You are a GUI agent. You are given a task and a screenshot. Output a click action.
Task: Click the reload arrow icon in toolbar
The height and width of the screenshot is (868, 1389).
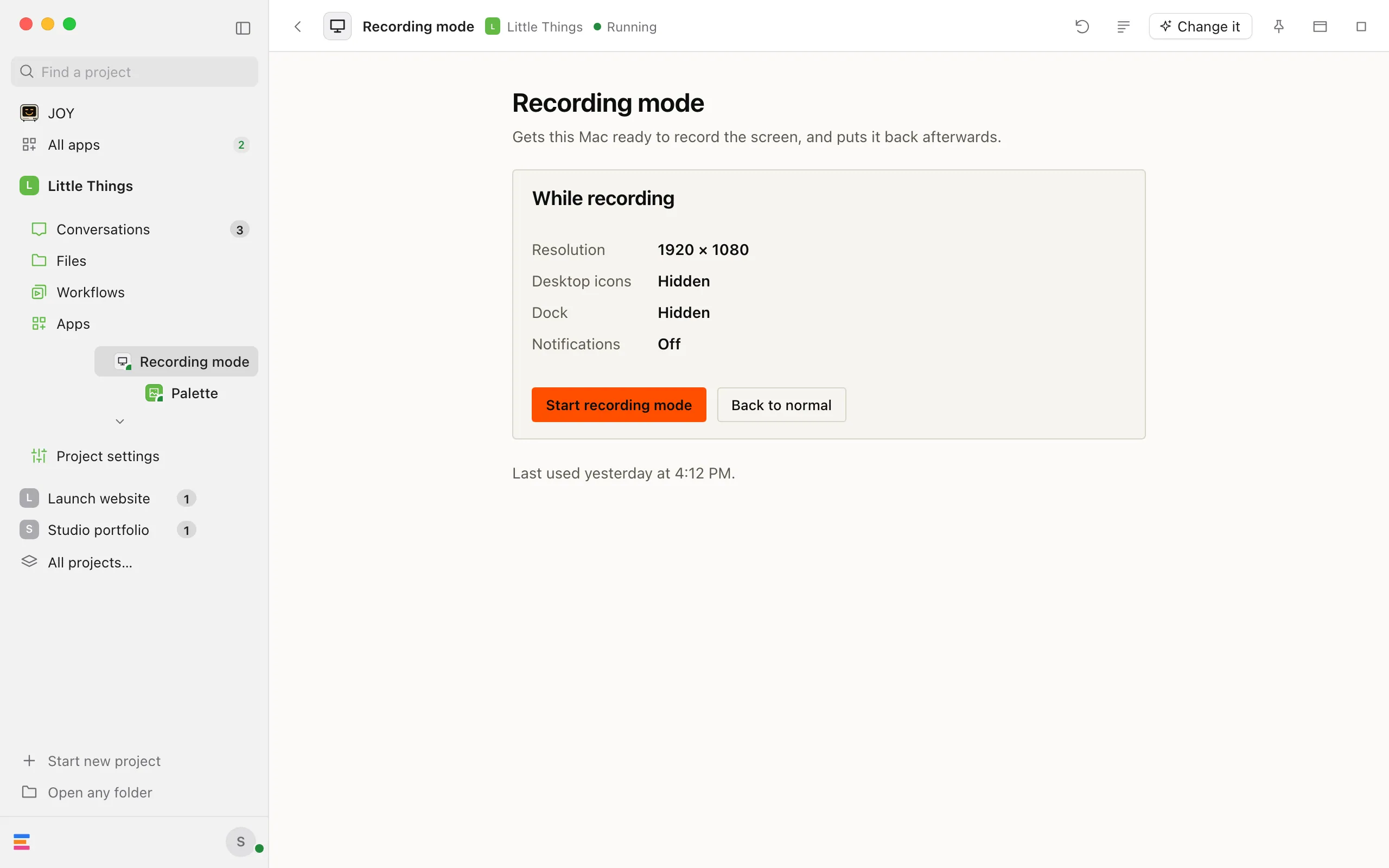click(1082, 27)
